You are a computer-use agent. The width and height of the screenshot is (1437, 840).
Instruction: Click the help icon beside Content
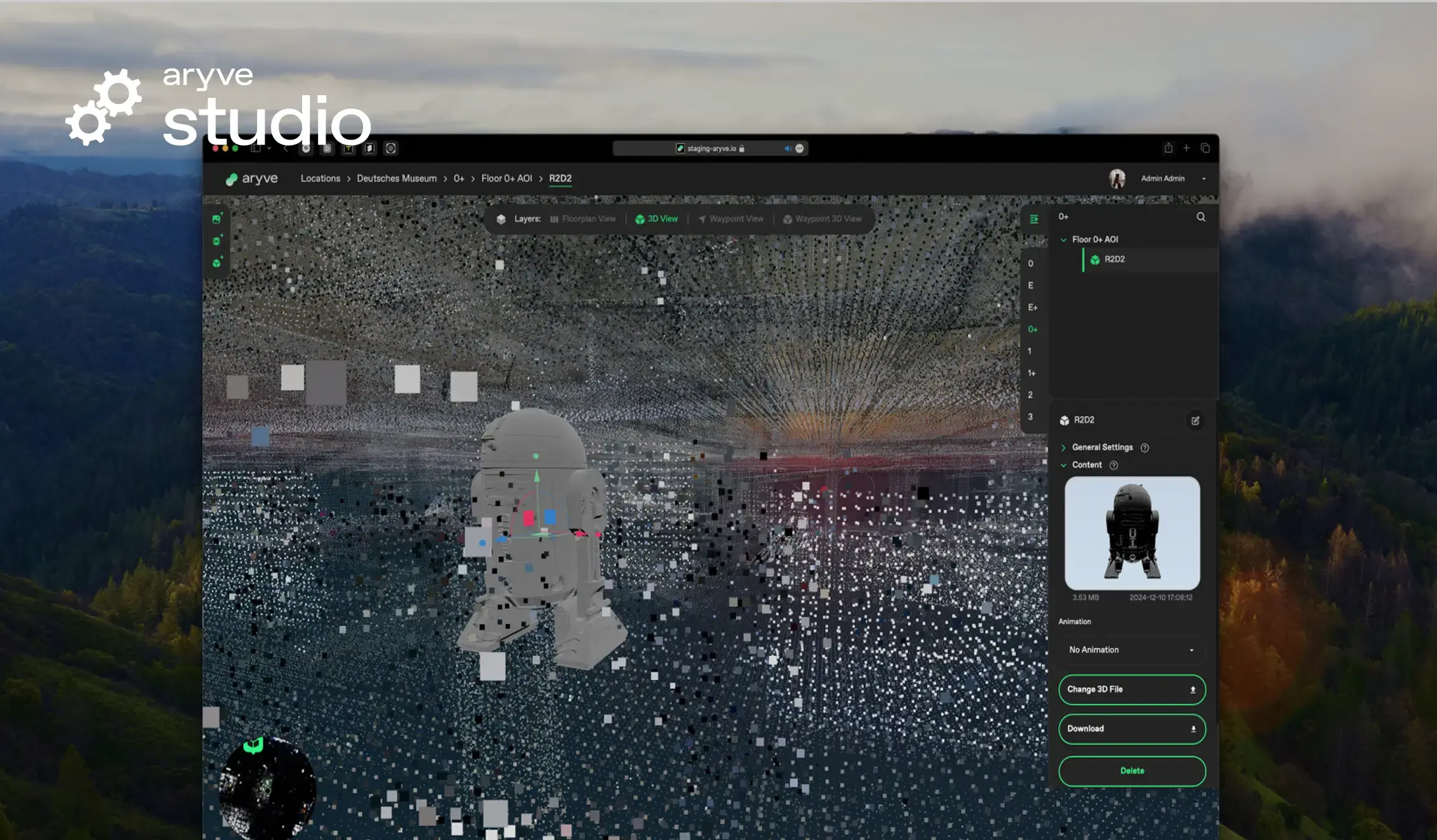[1113, 466]
